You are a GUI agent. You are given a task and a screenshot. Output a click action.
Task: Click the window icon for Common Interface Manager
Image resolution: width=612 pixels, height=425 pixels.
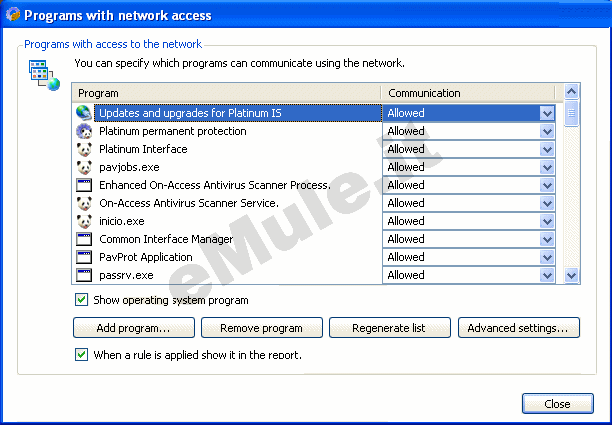coord(84,239)
